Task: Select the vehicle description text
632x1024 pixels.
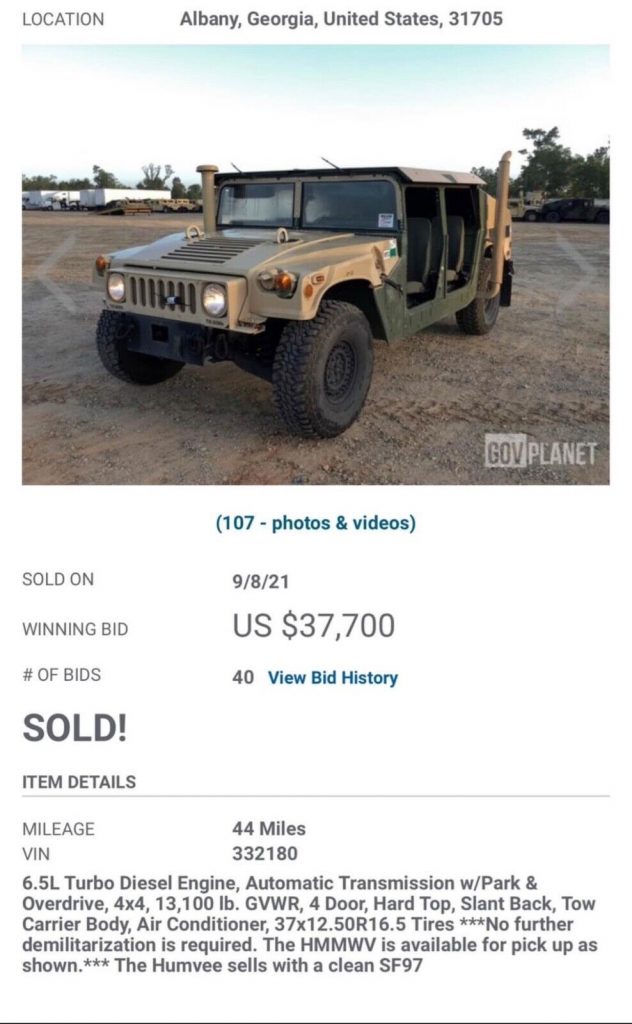Action: coord(300,925)
